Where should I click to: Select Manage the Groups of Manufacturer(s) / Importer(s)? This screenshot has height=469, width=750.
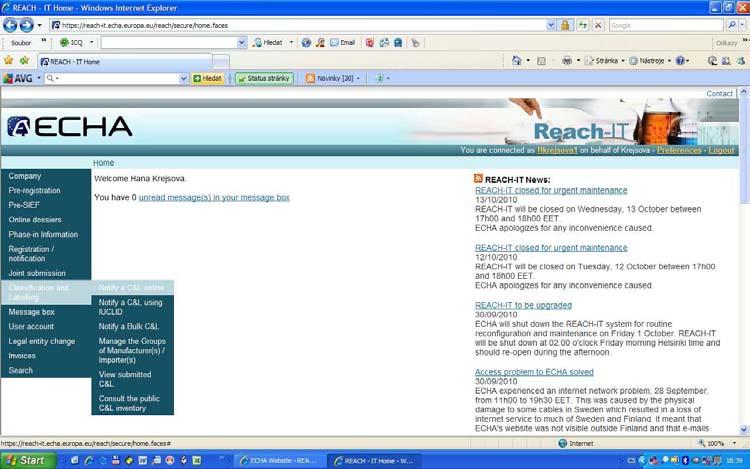[x=132, y=350]
